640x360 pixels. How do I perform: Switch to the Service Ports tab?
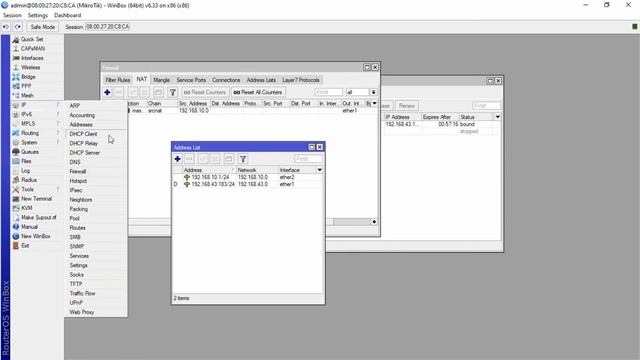click(x=191, y=80)
